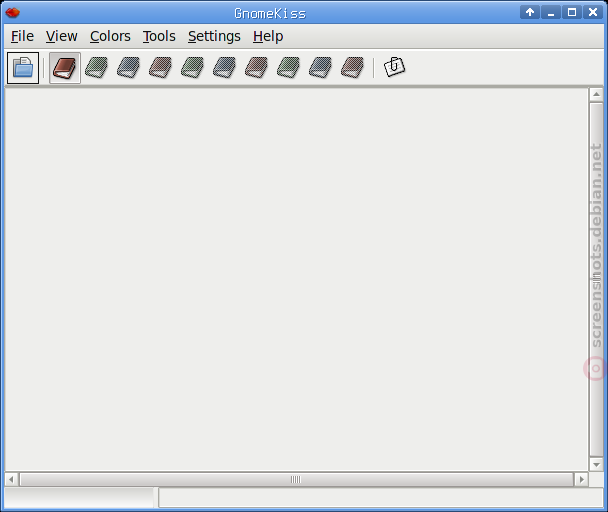The width and height of the screenshot is (608, 512).
Task: Click the GnomeKiss lips icon in title bar
Action: tap(13, 13)
